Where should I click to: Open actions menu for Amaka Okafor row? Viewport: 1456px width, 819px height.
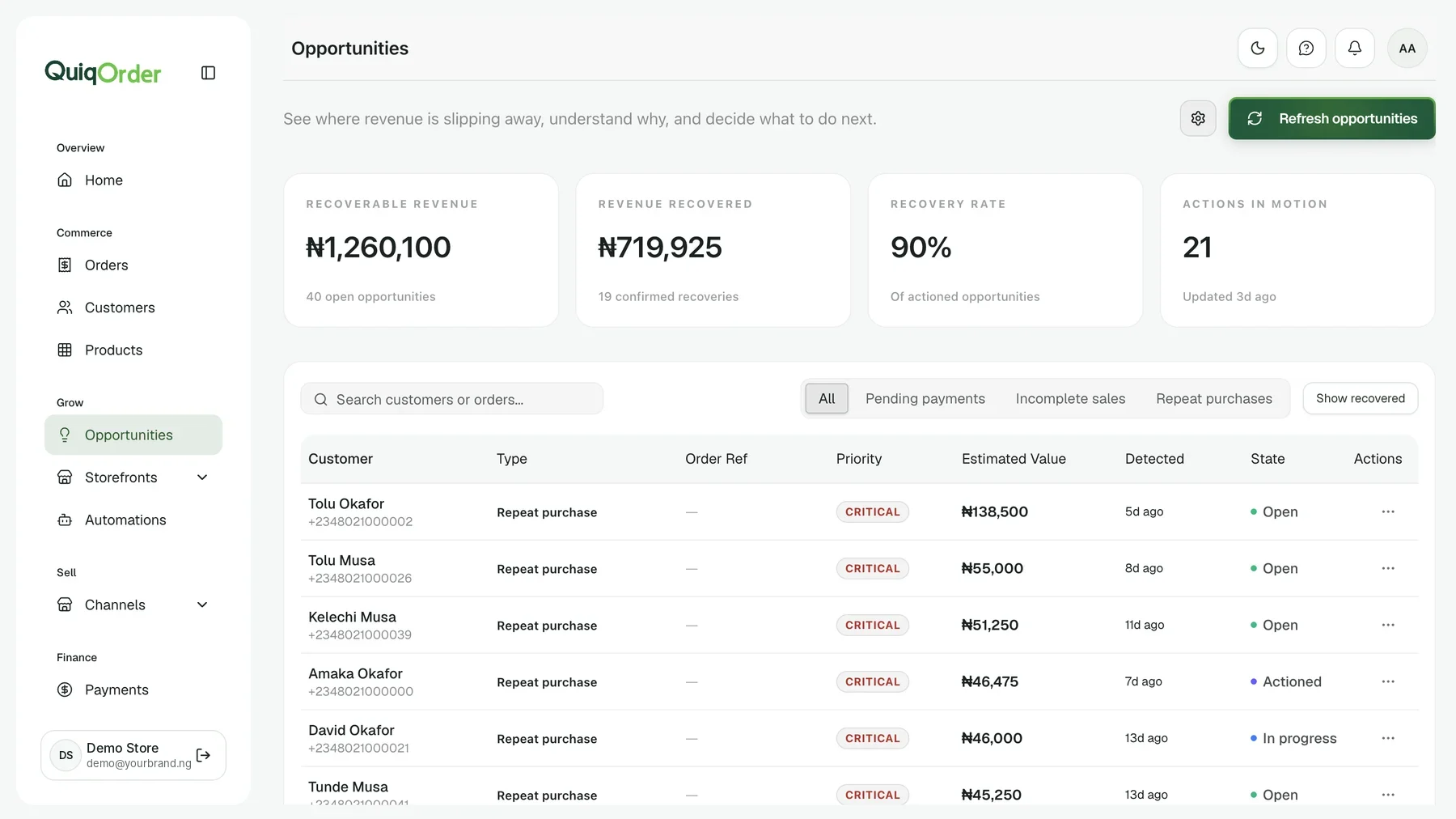[1388, 681]
